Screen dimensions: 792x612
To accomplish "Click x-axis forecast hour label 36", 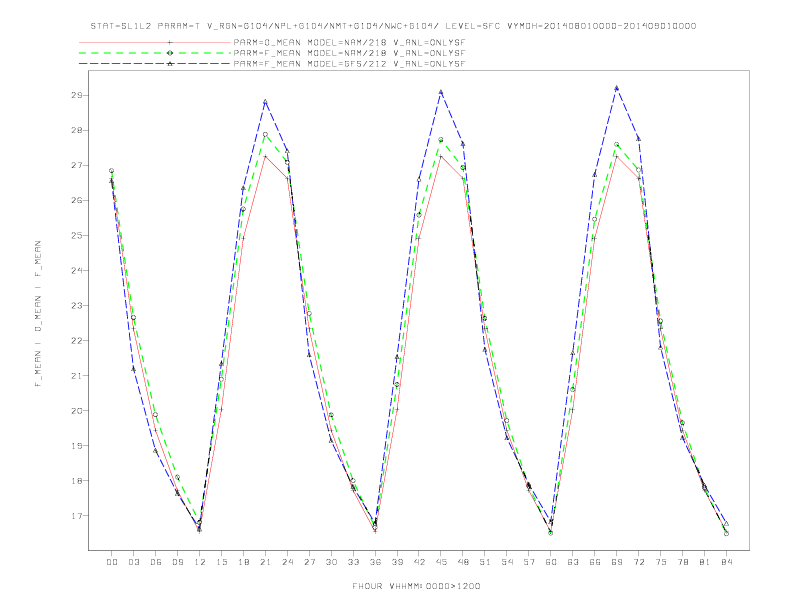I will (375, 562).
